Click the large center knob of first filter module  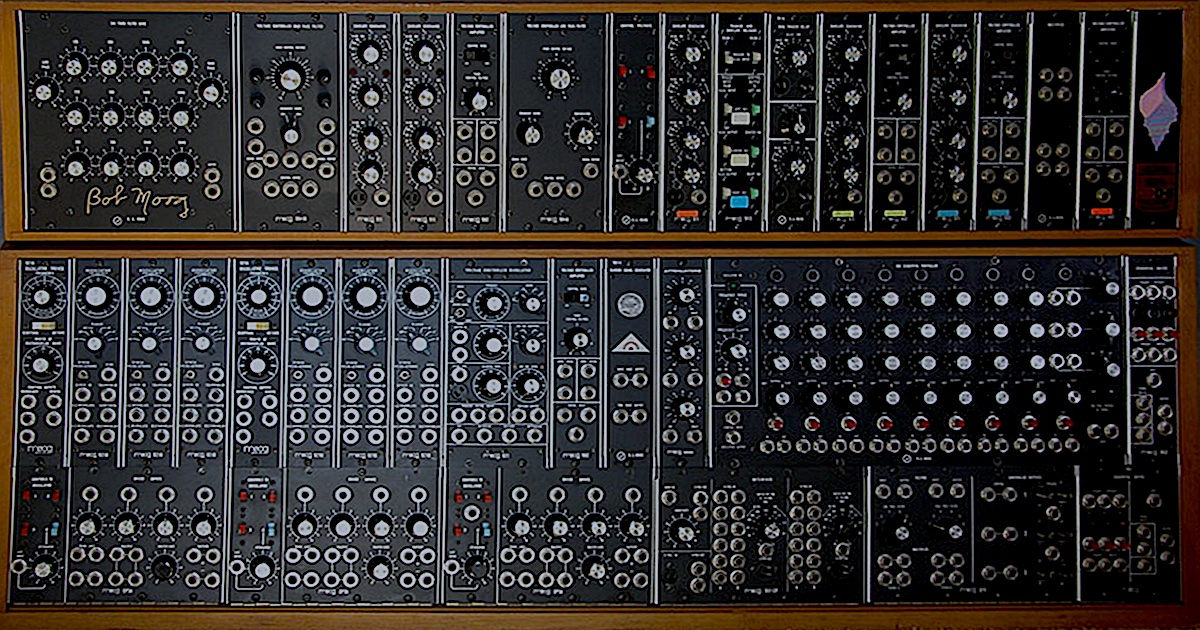coord(290,76)
